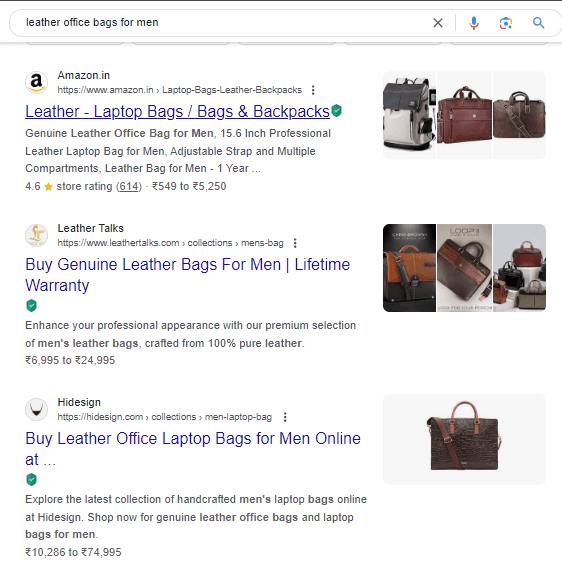Click the ₹6,995 to ₹24,995 price range
This screenshot has width=562, height=564.
[70, 360]
